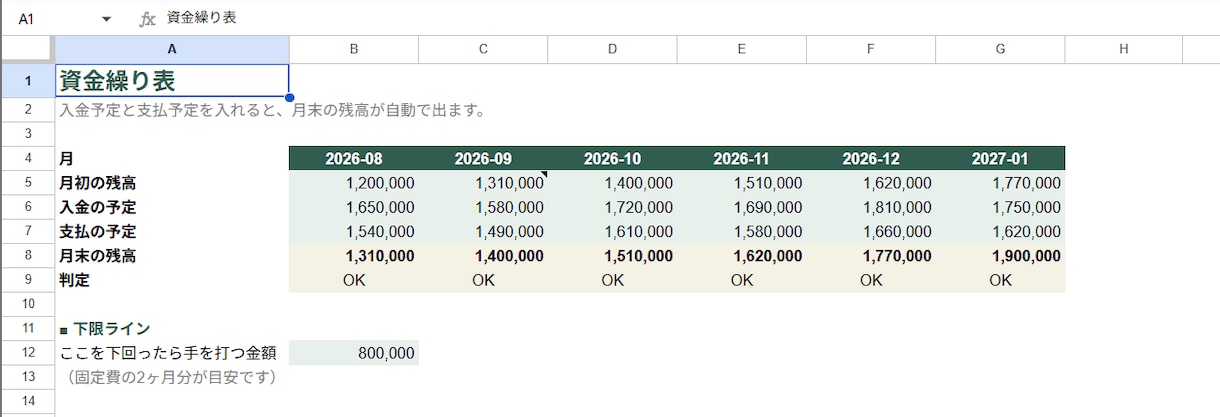This screenshot has width=1220, height=417.
Task: Select column H header
Action: 1123,49
